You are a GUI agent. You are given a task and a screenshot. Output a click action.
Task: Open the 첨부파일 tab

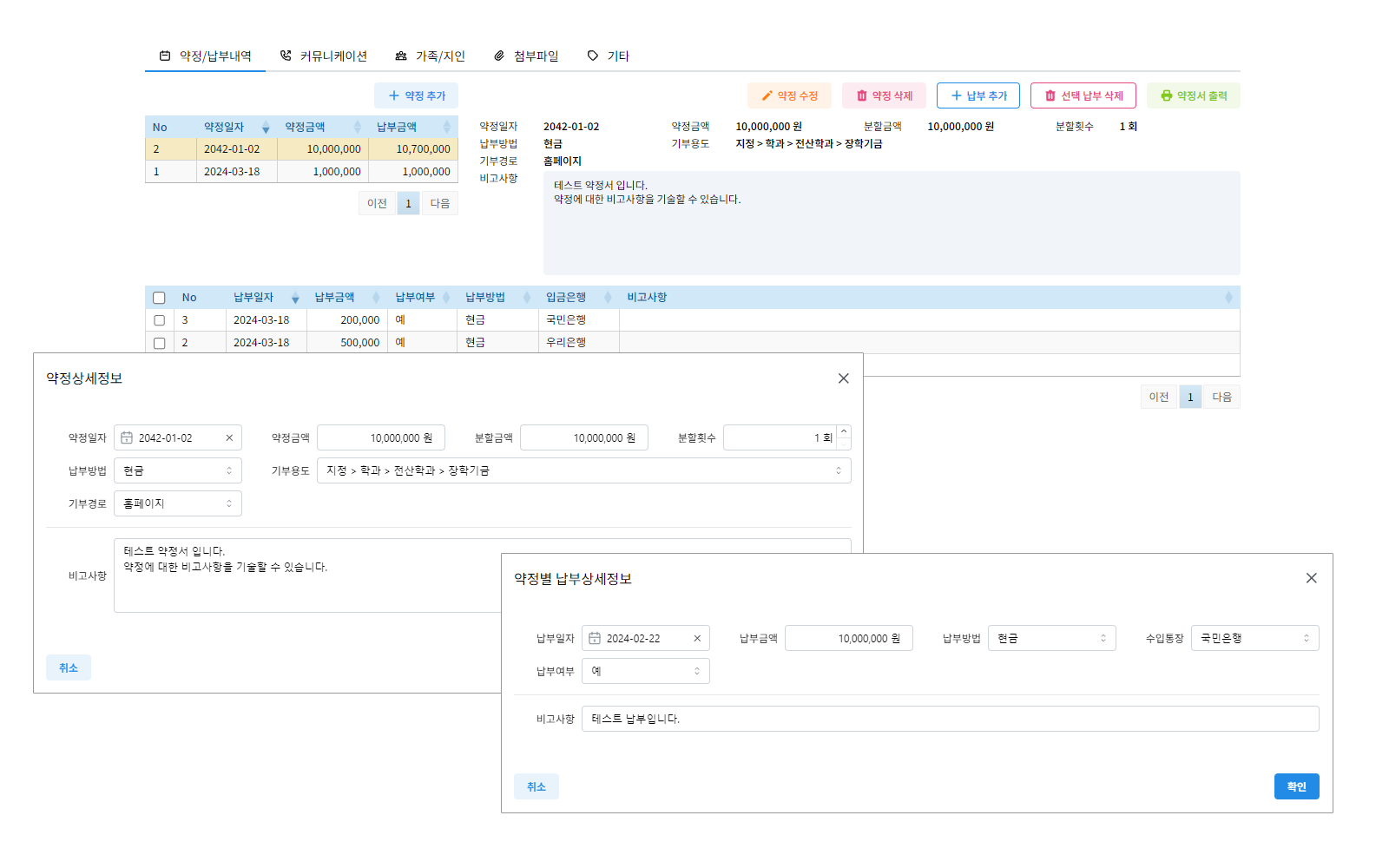tap(526, 56)
